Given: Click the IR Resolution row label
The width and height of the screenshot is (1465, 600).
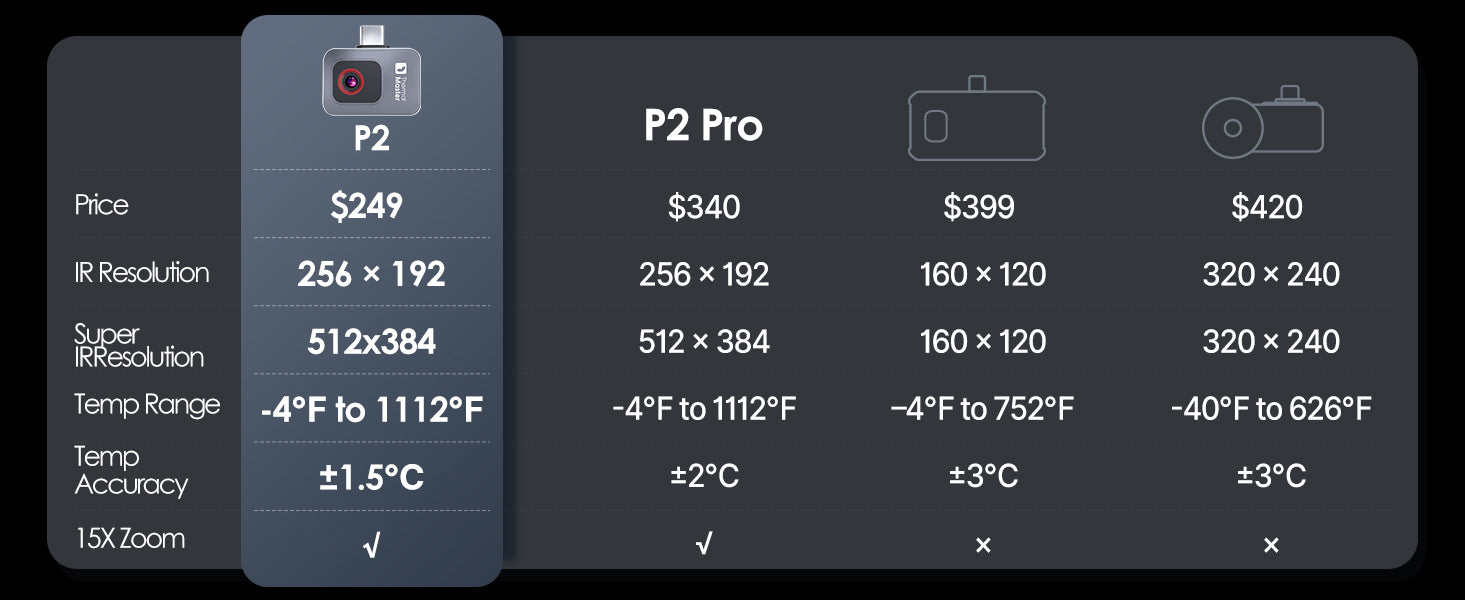Looking at the screenshot, I should (x=142, y=272).
